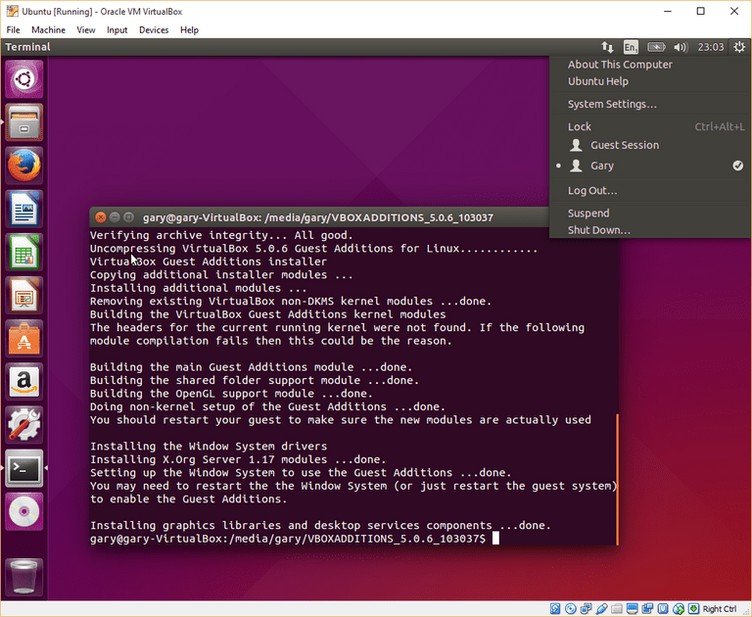
Task: Click 'Installing graphics libraries' output line
Action: pos(320,525)
